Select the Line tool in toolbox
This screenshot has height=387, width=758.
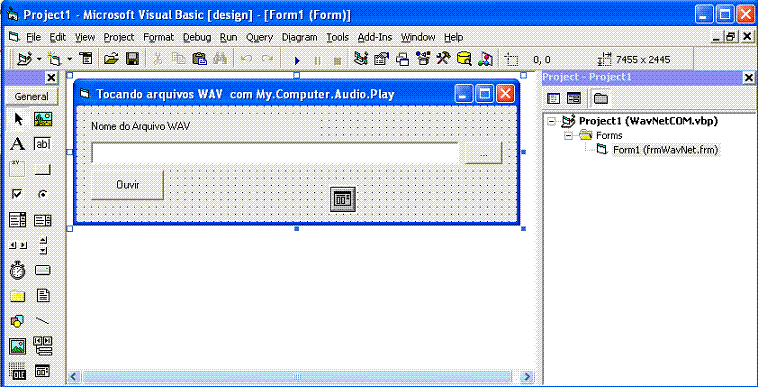click(x=43, y=321)
